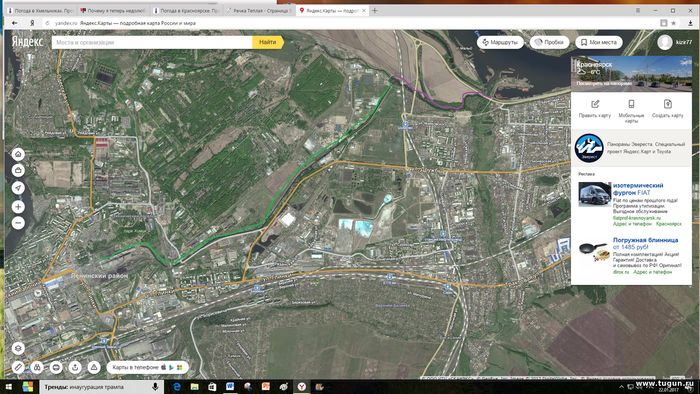Toggle the Пробки traffic layer
700x394 pixels.
[x=550, y=42]
